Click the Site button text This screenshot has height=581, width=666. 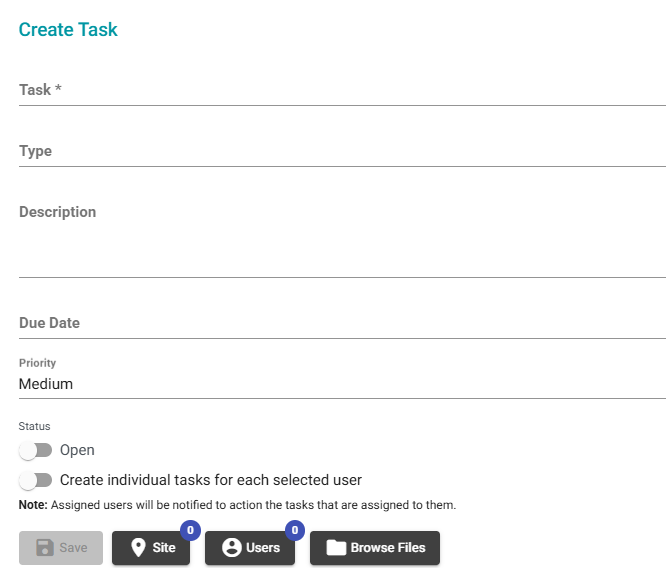[164, 548]
